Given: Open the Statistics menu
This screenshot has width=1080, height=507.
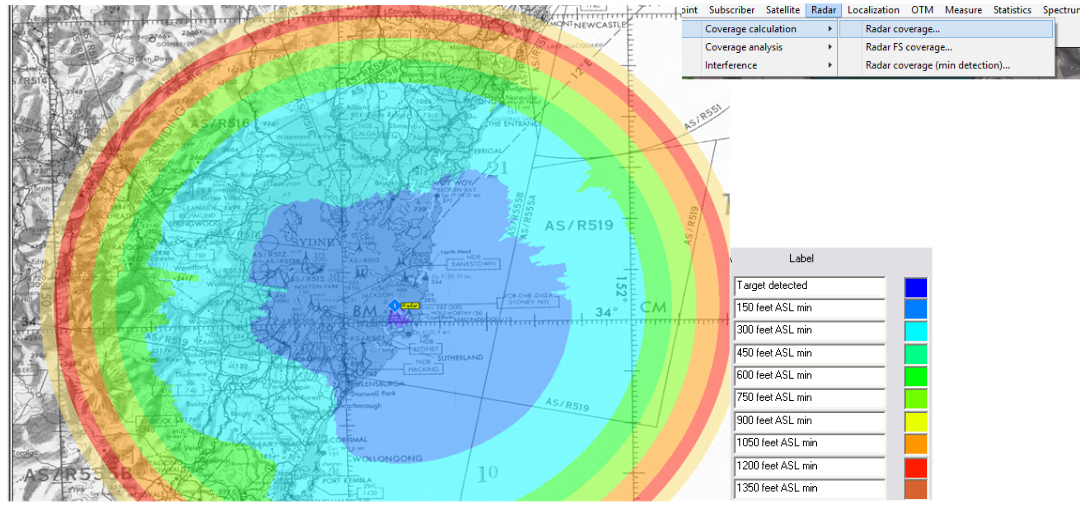Looking at the screenshot, I should [1012, 10].
